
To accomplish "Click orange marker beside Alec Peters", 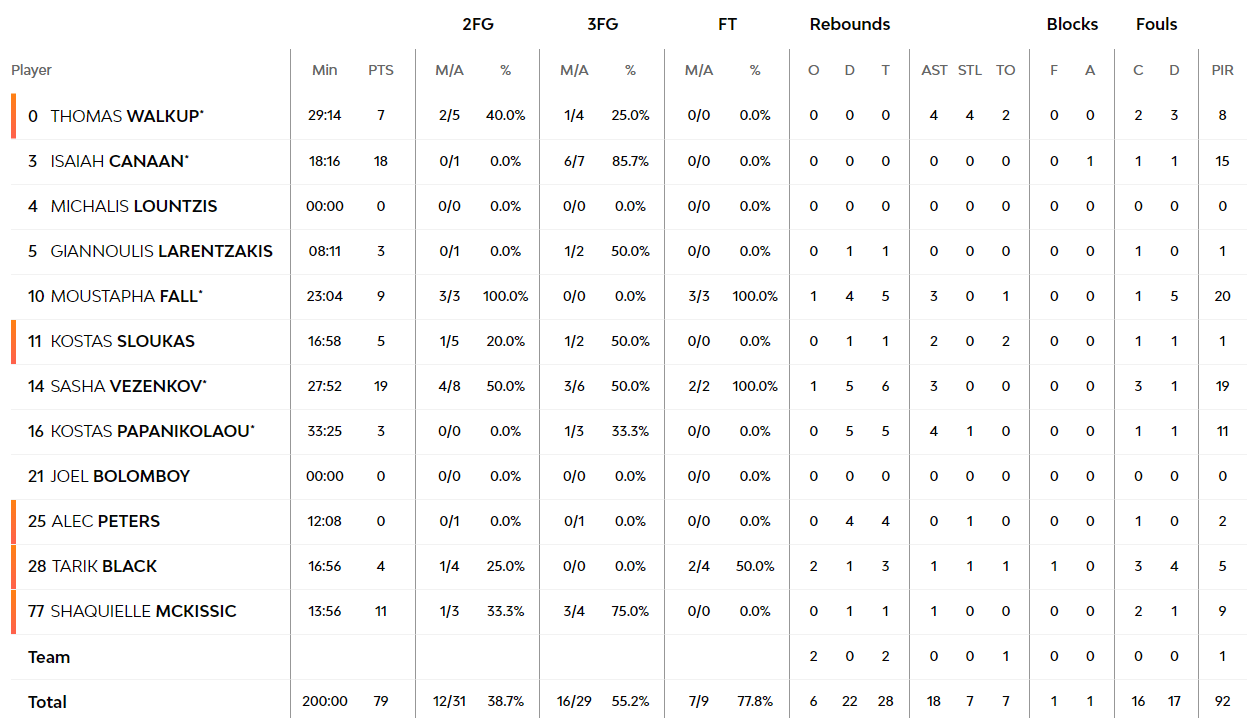I will 14,521.
